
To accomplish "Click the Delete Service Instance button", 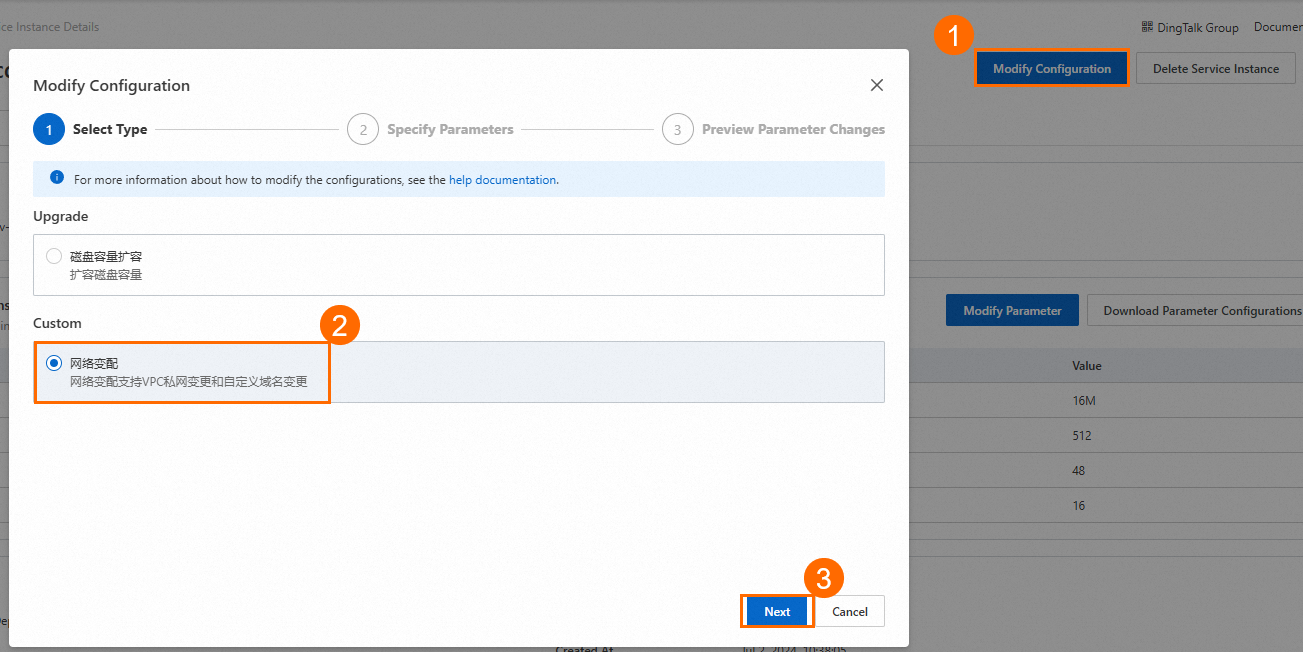I will click(x=1216, y=69).
